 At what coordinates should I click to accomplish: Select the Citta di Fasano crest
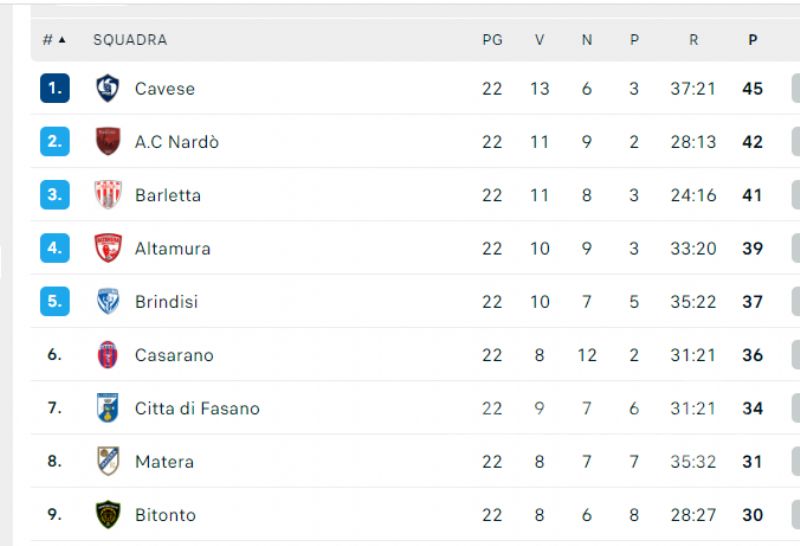(x=108, y=408)
